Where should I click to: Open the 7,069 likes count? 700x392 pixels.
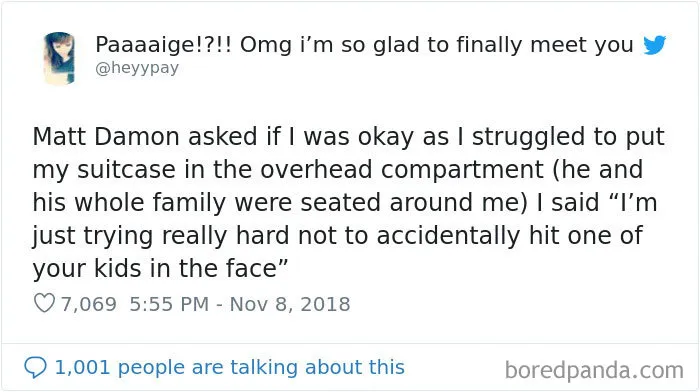pyautogui.click(x=88, y=304)
